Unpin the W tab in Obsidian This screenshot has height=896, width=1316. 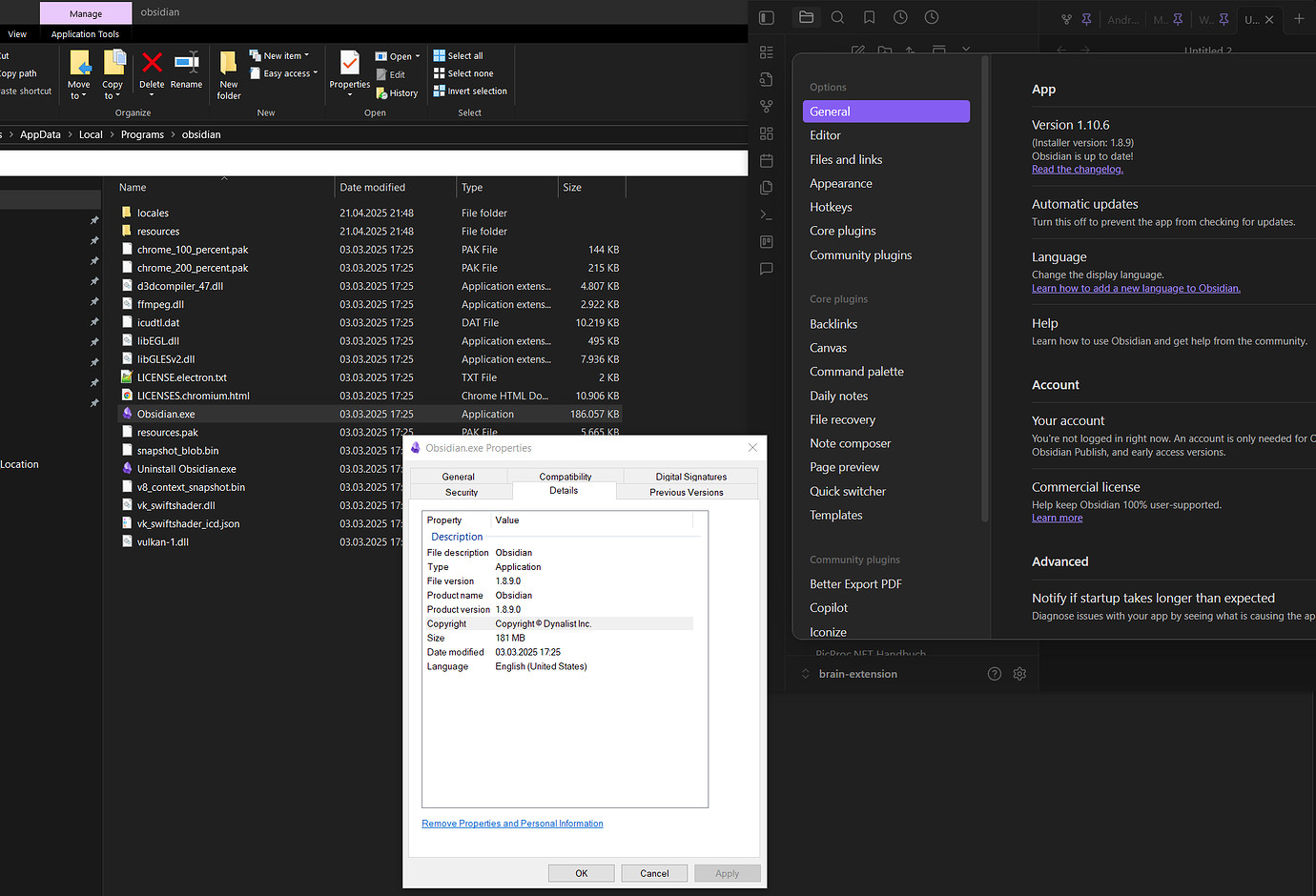[x=1223, y=19]
